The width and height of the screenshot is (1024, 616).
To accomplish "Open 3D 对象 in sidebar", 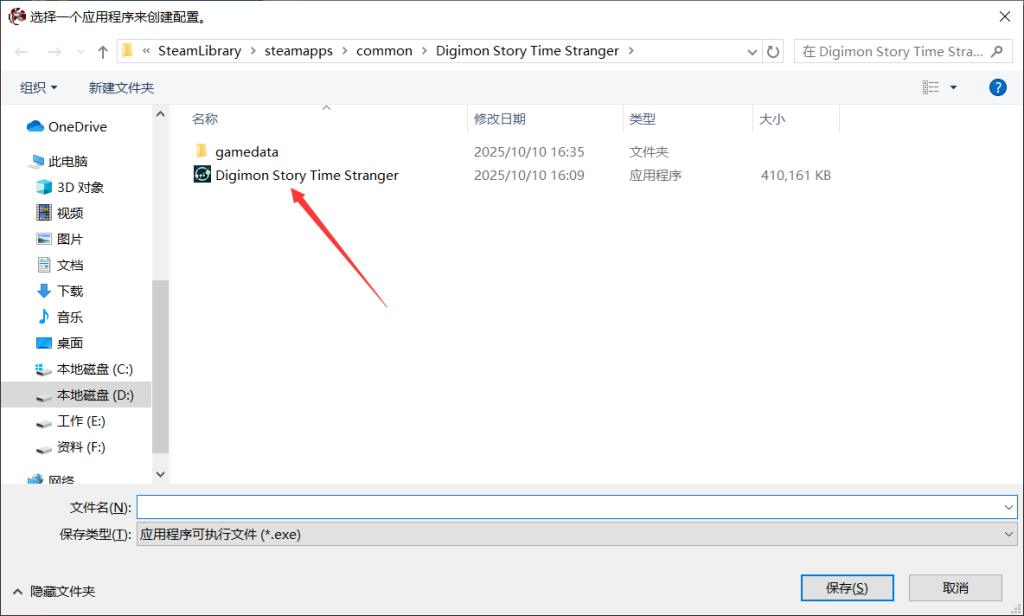I will 80,187.
